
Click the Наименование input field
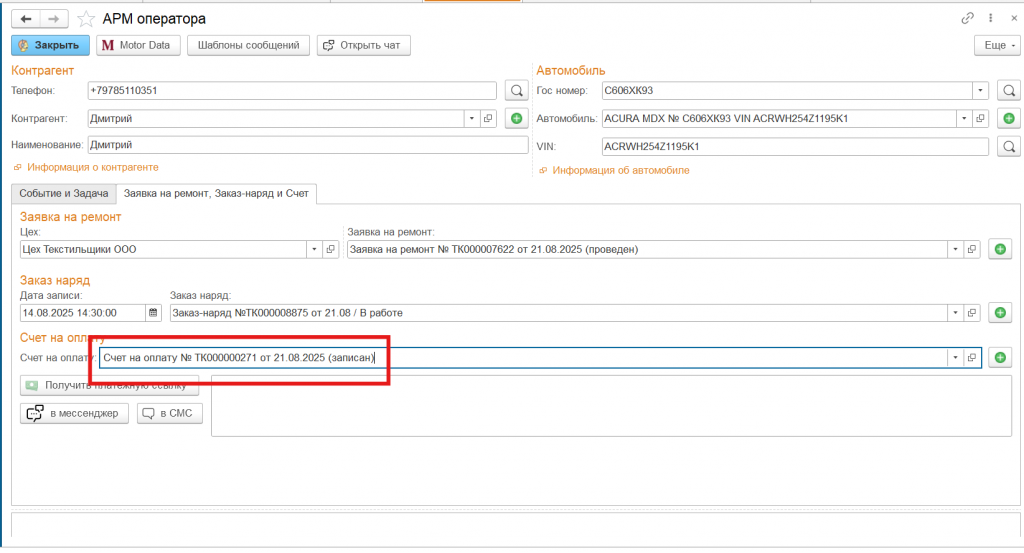(x=307, y=145)
